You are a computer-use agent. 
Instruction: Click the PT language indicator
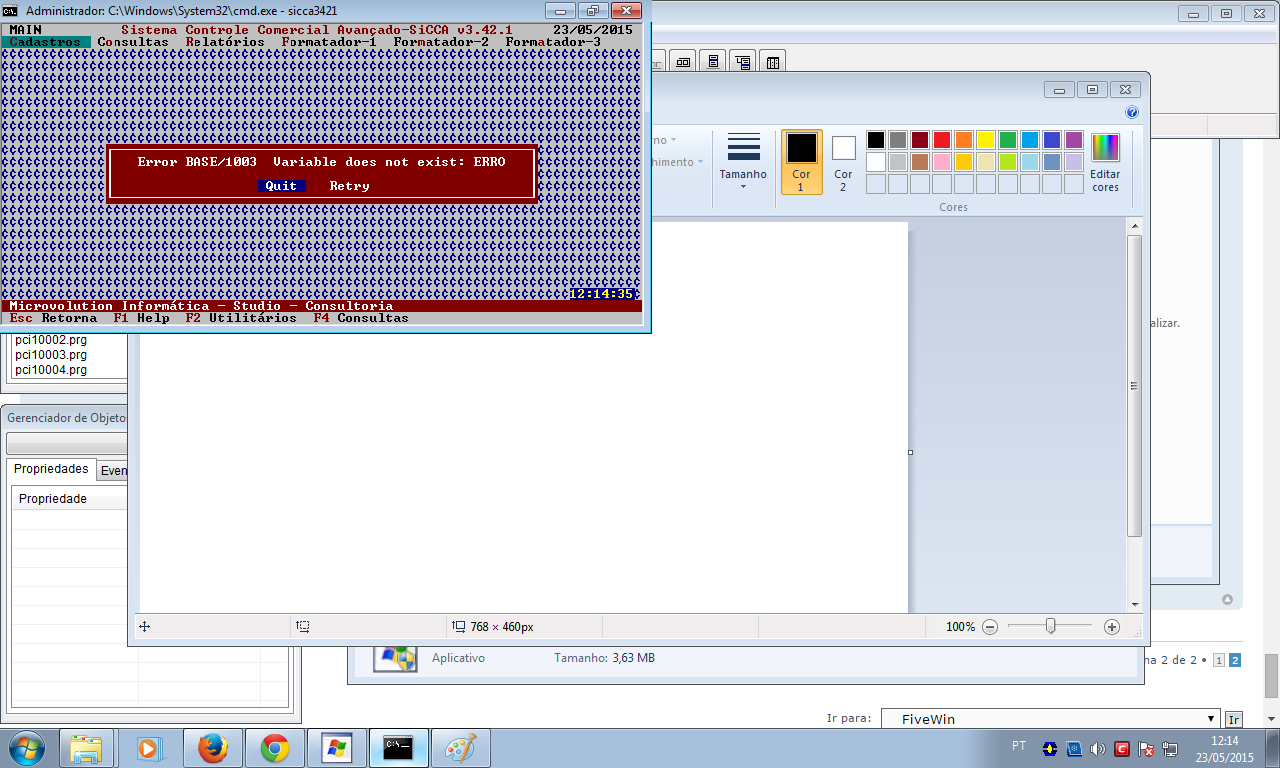click(1019, 746)
